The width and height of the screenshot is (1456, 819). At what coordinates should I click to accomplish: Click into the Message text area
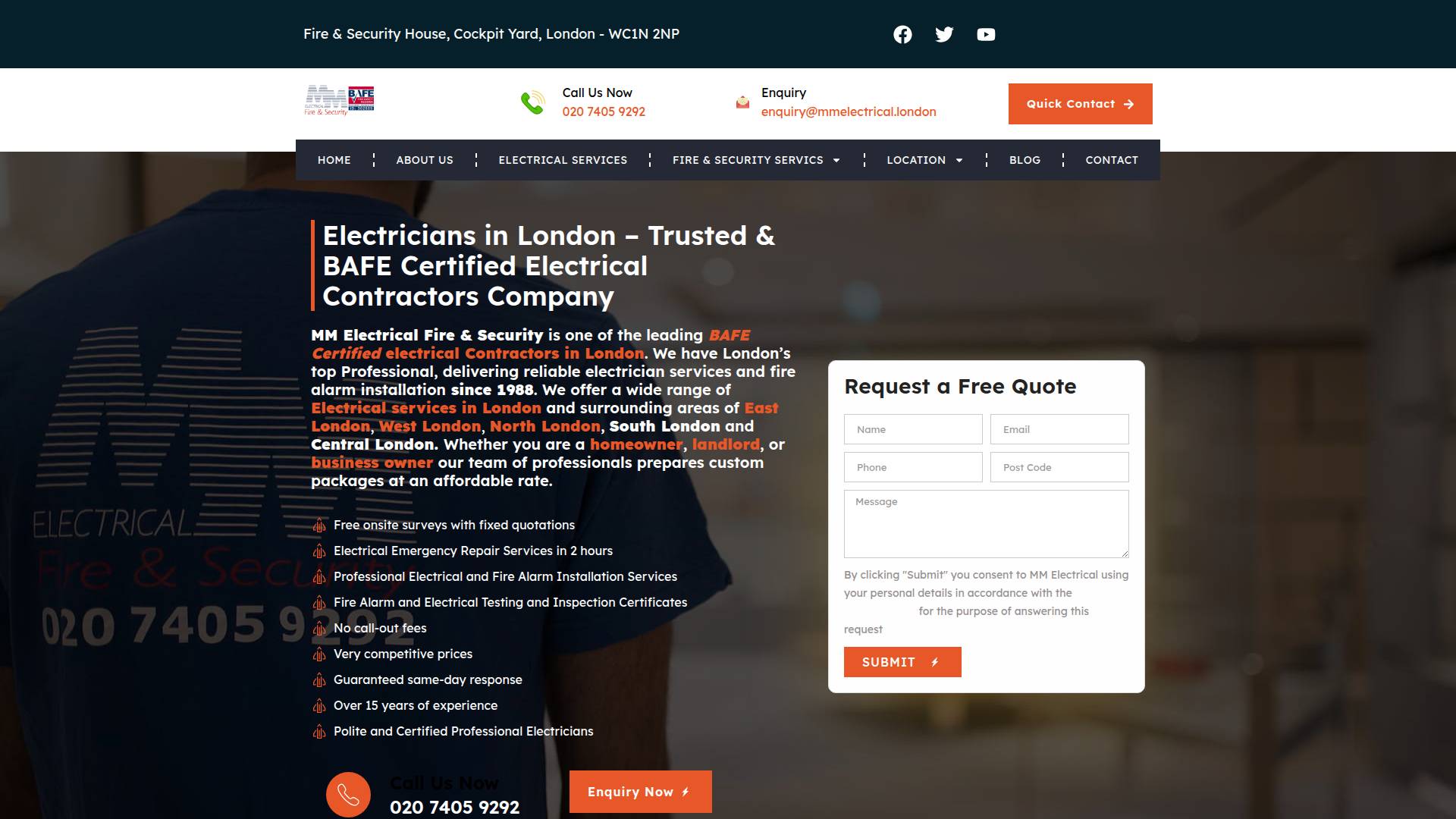point(986,524)
